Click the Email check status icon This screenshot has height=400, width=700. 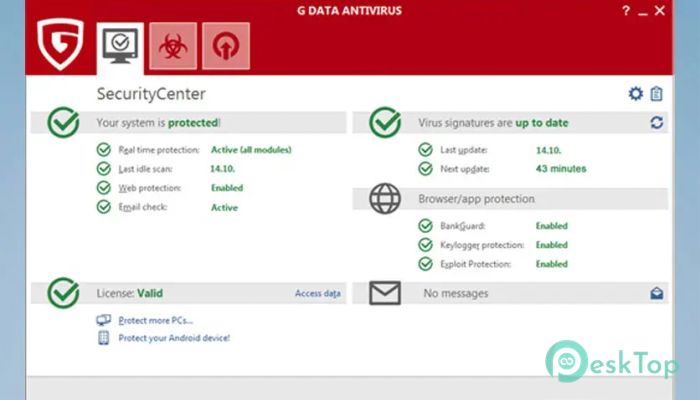click(x=104, y=207)
